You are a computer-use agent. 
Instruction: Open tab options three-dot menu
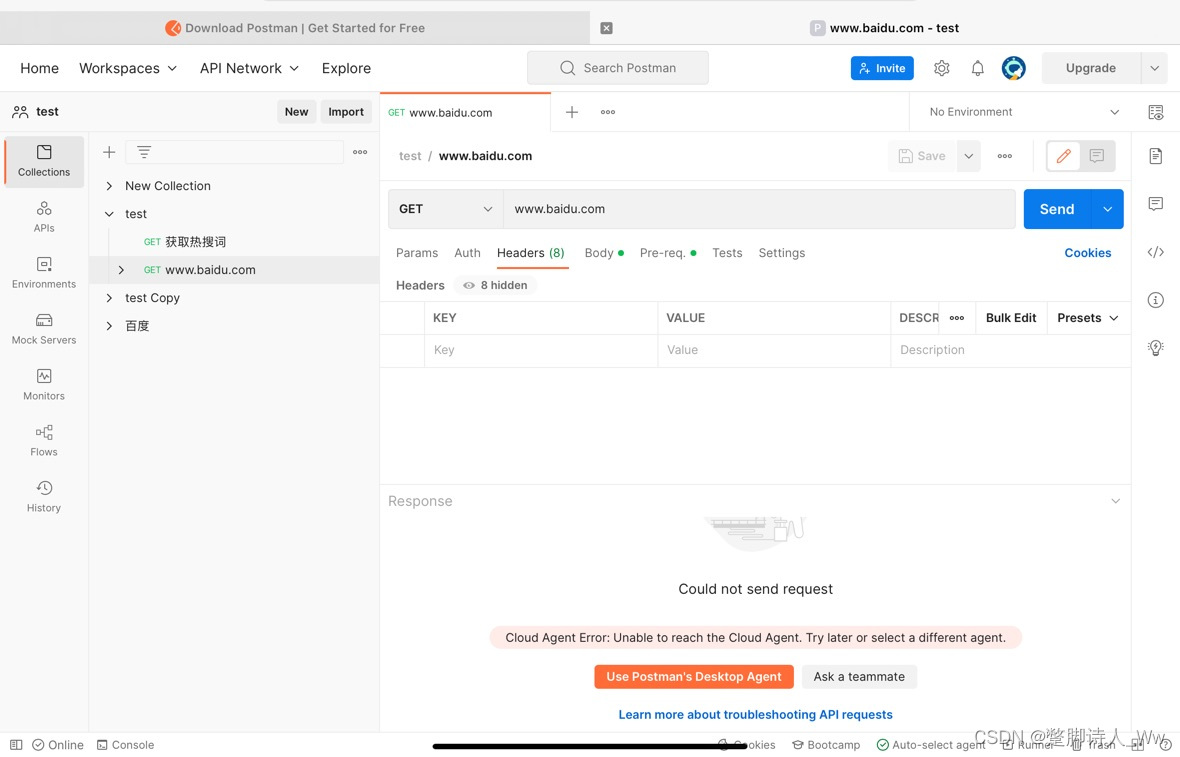coord(608,112)
